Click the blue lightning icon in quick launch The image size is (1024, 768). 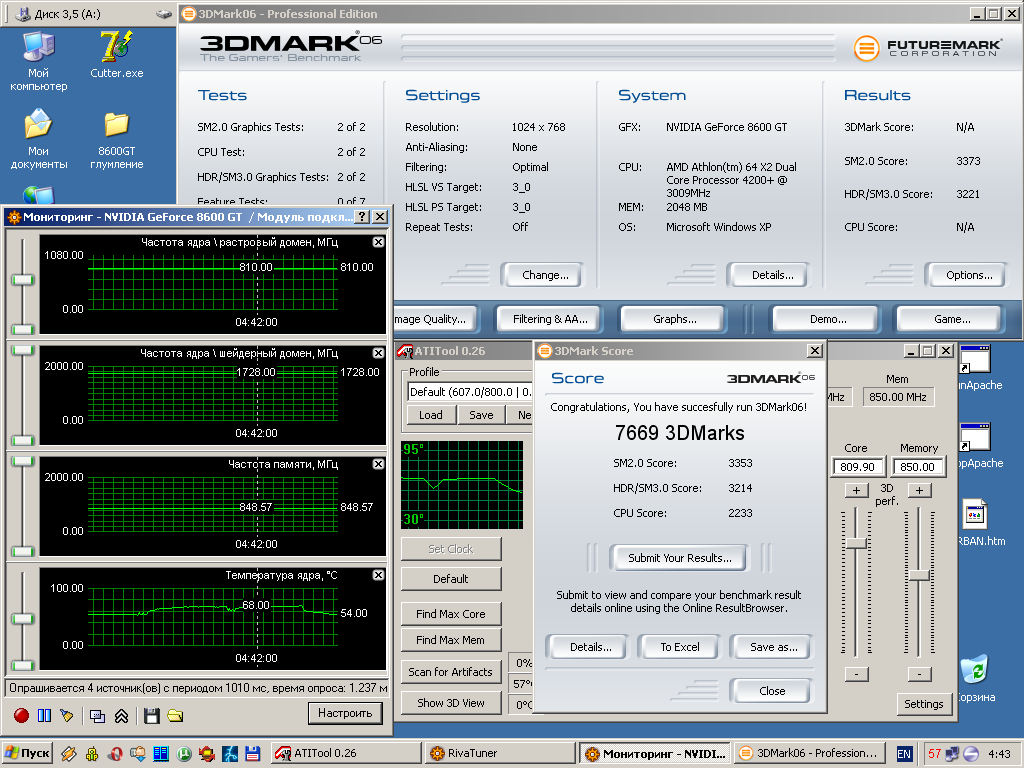230,754
